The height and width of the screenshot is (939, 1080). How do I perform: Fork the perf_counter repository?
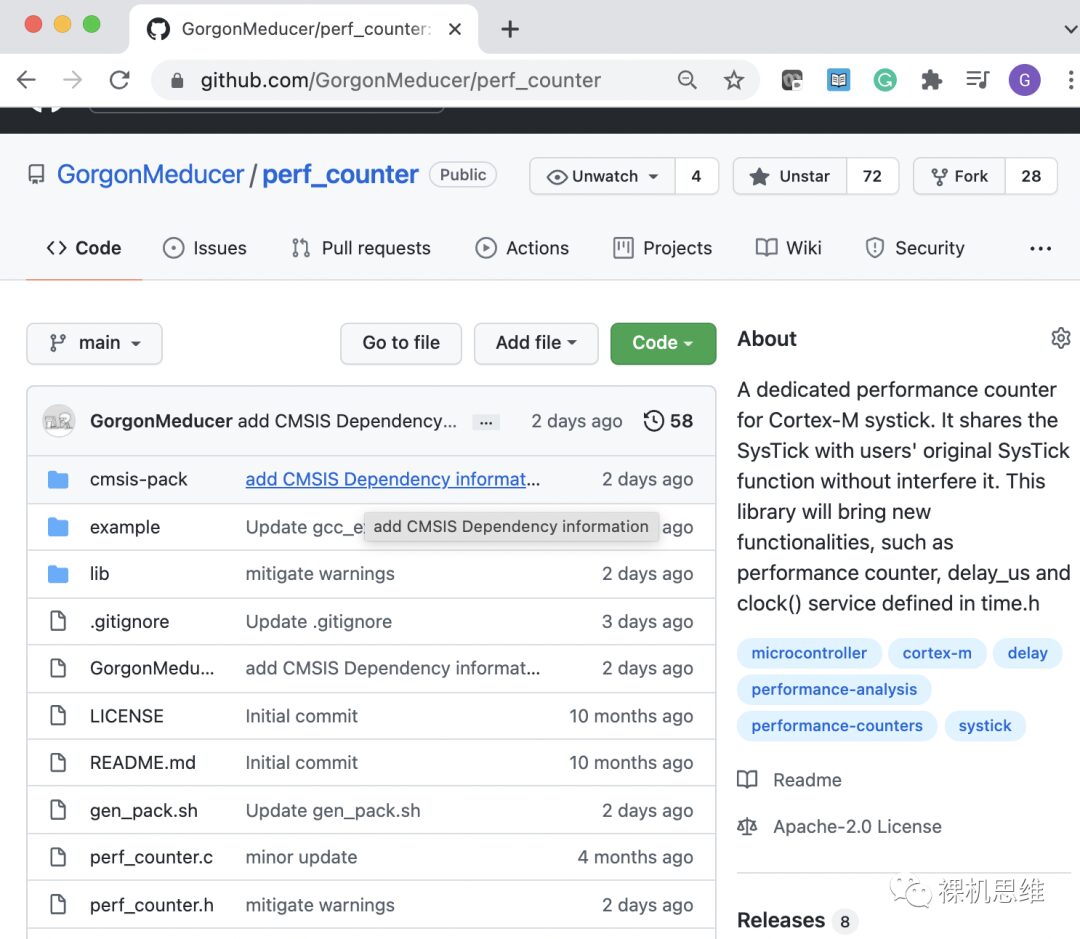[959, 176]
